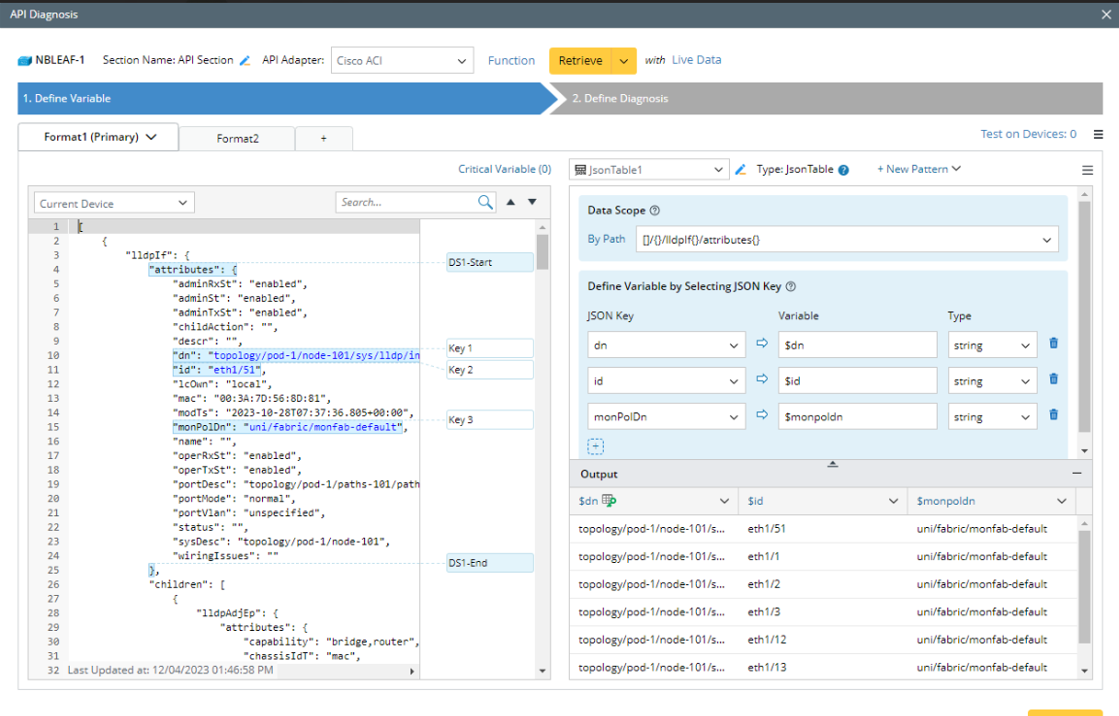1119x716 pixels.
Task: Click the $id variable input field
Action: 857,380
